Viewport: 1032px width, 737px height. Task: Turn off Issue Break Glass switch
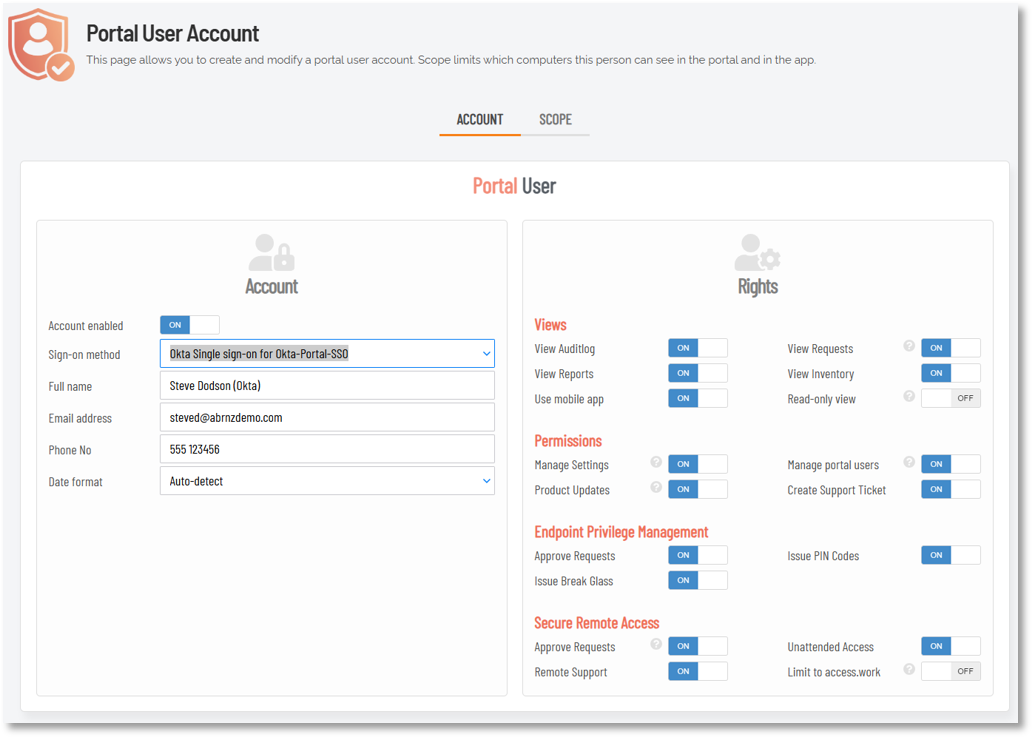pyautogui.click(x=698, y=581)
